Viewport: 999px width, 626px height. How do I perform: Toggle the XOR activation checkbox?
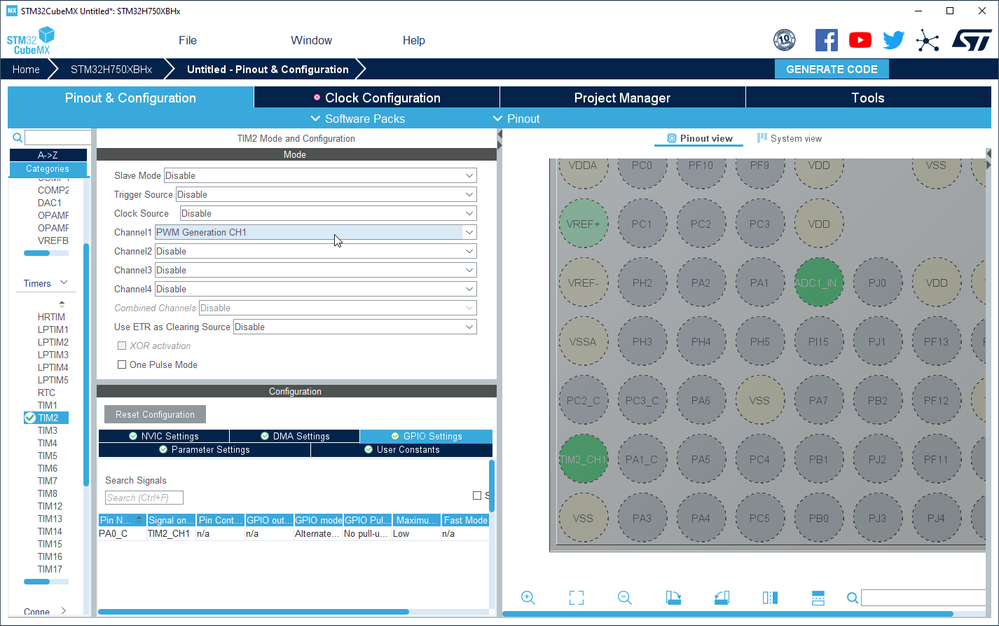(122, 345)
